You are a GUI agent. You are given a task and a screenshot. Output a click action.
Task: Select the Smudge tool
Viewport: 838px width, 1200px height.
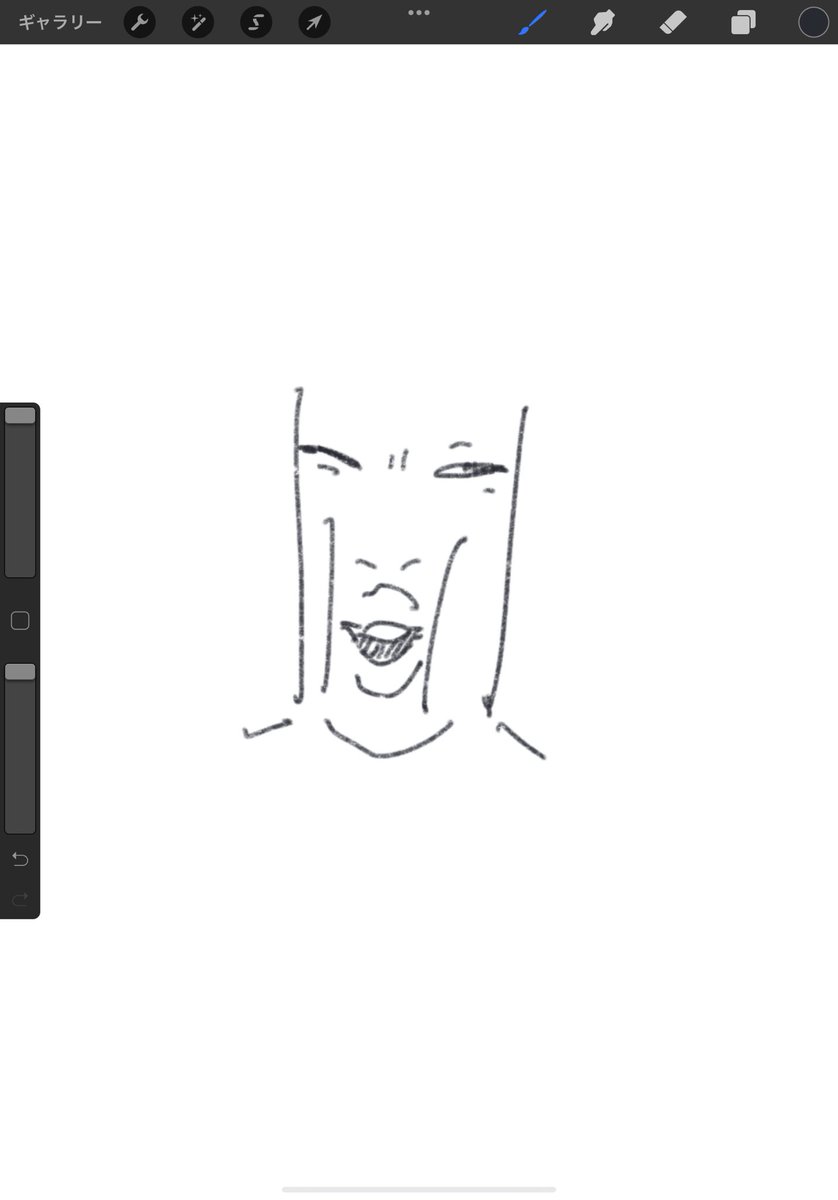click(602, 22)
